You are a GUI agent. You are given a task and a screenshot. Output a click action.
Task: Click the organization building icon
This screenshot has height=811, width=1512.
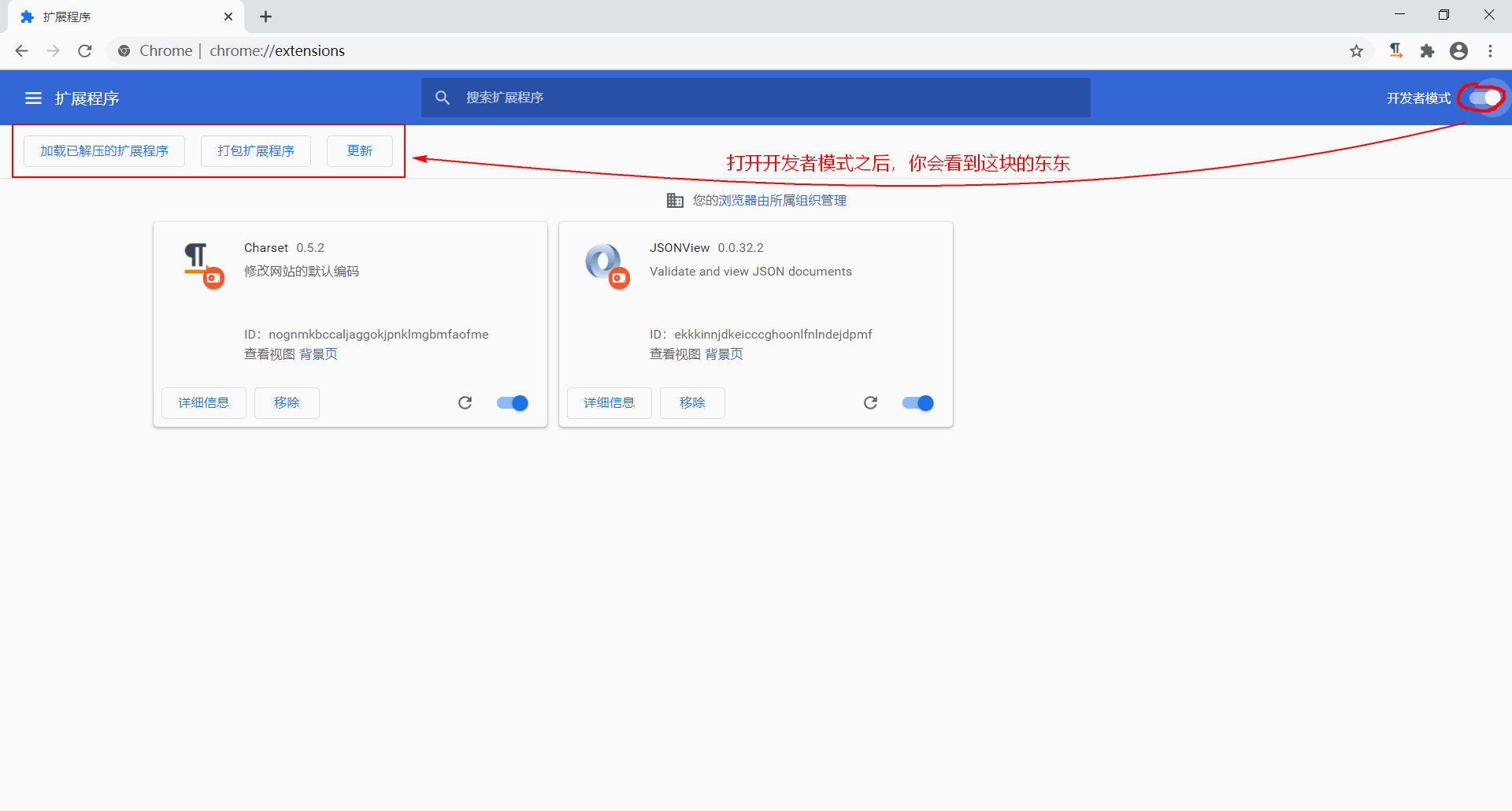coord(675,201)
